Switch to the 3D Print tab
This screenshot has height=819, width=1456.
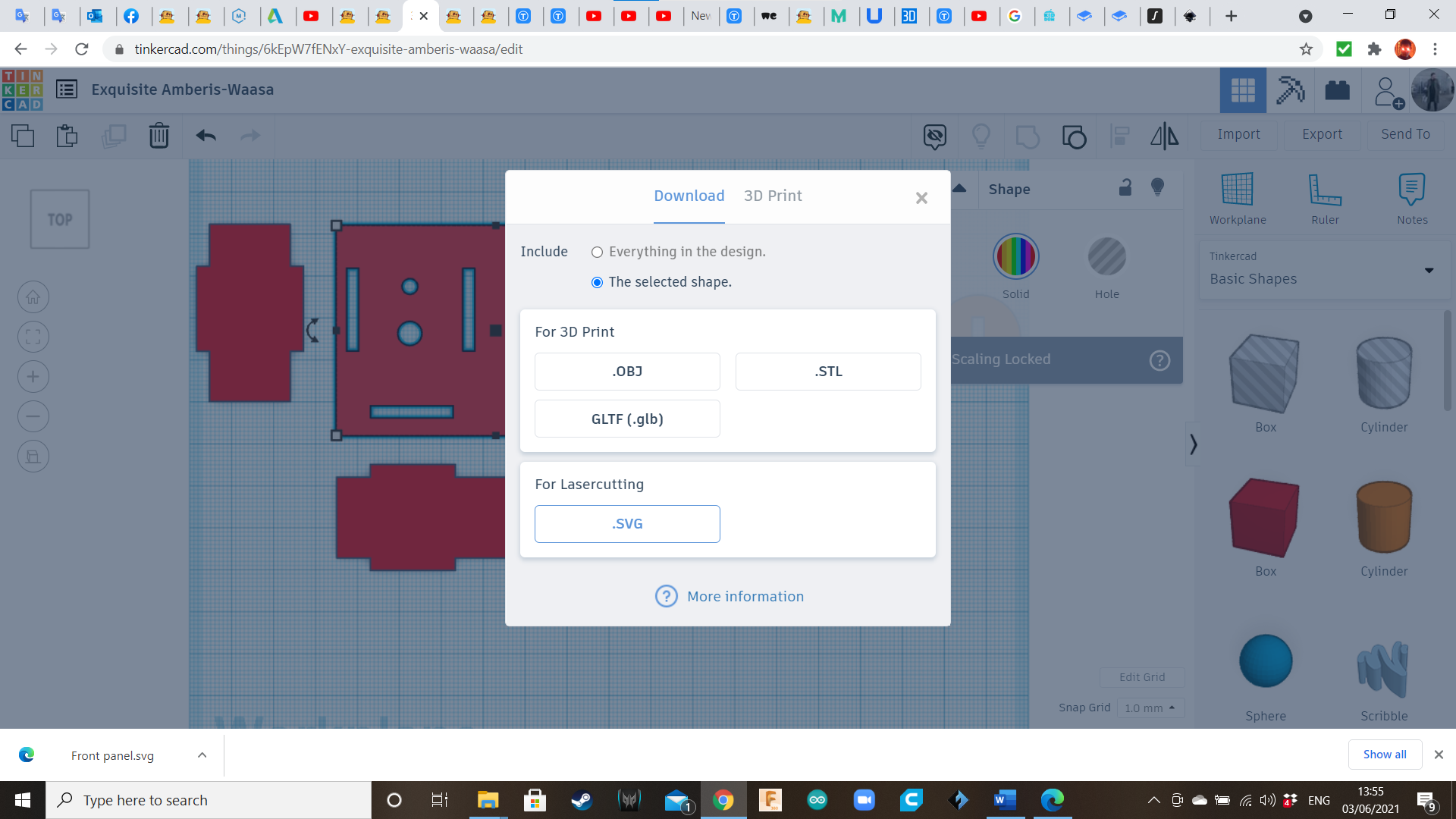772,196
